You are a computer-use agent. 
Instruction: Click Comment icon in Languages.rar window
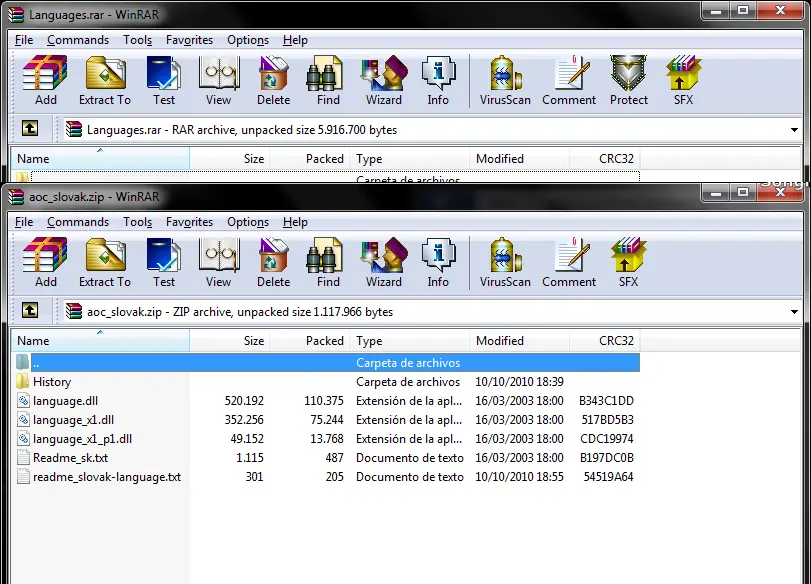click(569, 80)
